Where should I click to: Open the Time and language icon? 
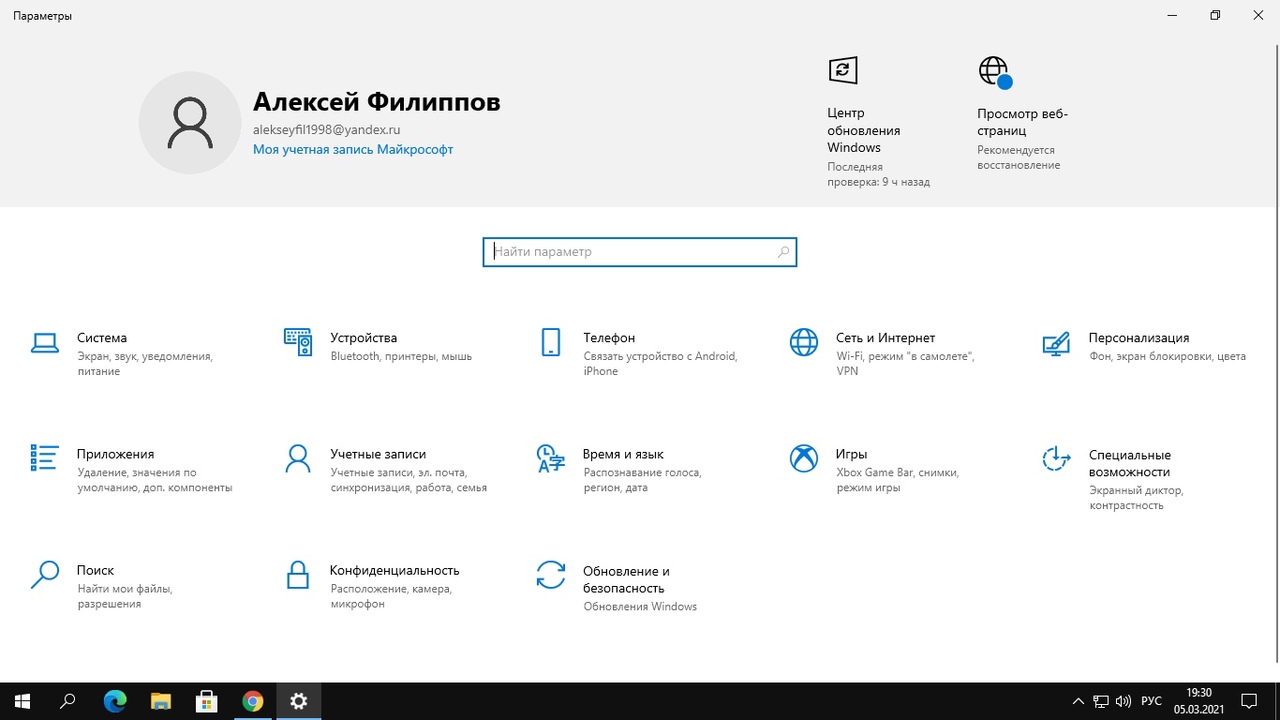click(x=551, y=458)
